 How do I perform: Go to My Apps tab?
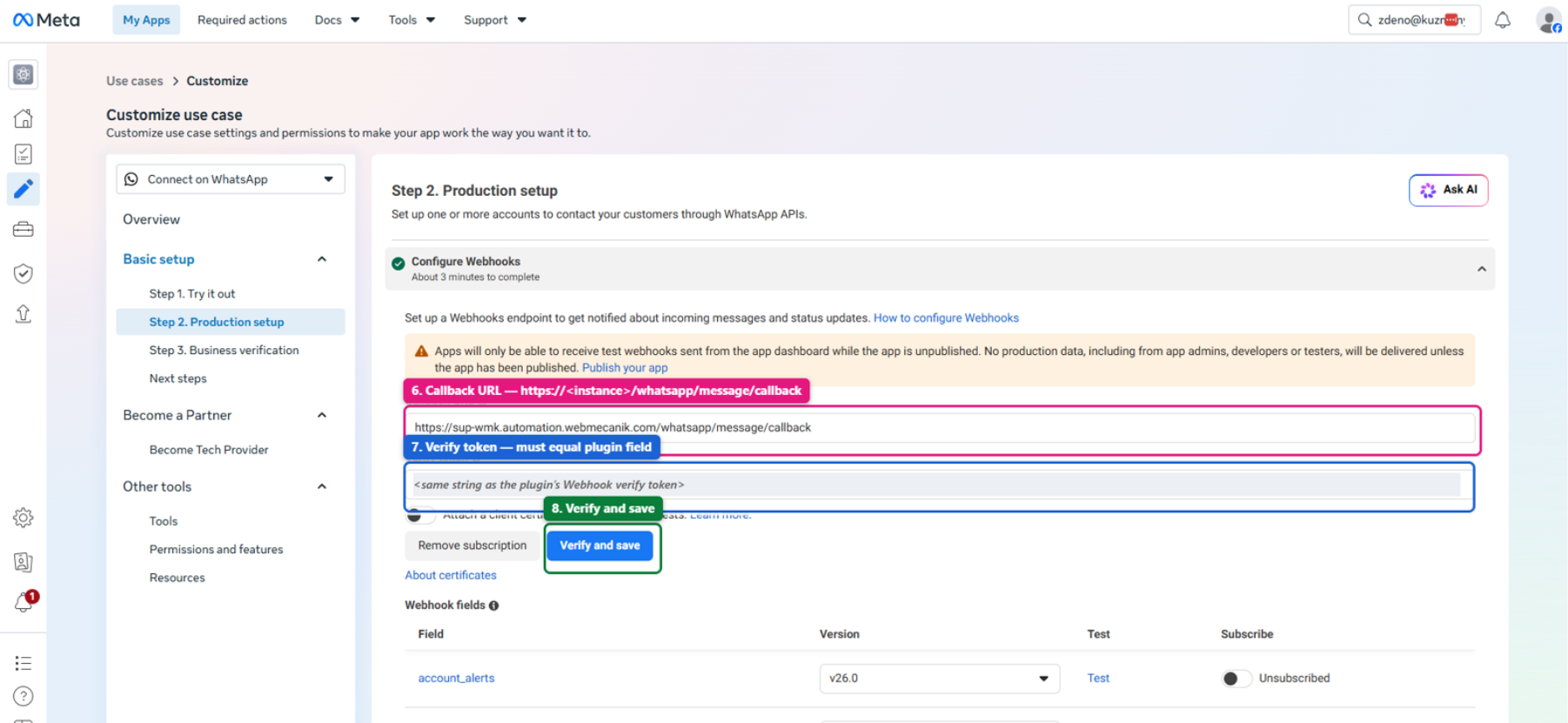146,20
